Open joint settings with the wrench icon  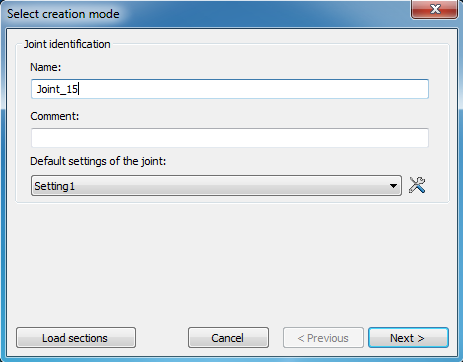click(x=417, y=185)
